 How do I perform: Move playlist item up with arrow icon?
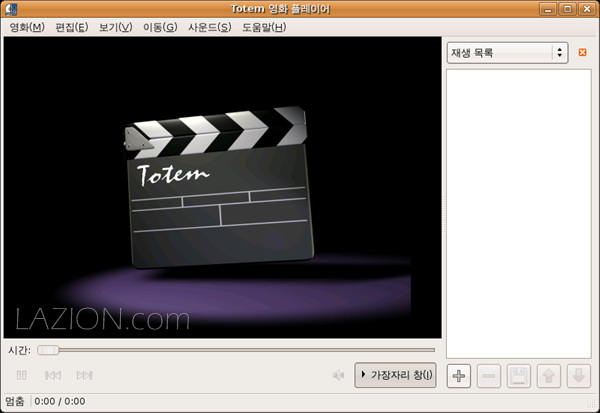pos(549,376)
